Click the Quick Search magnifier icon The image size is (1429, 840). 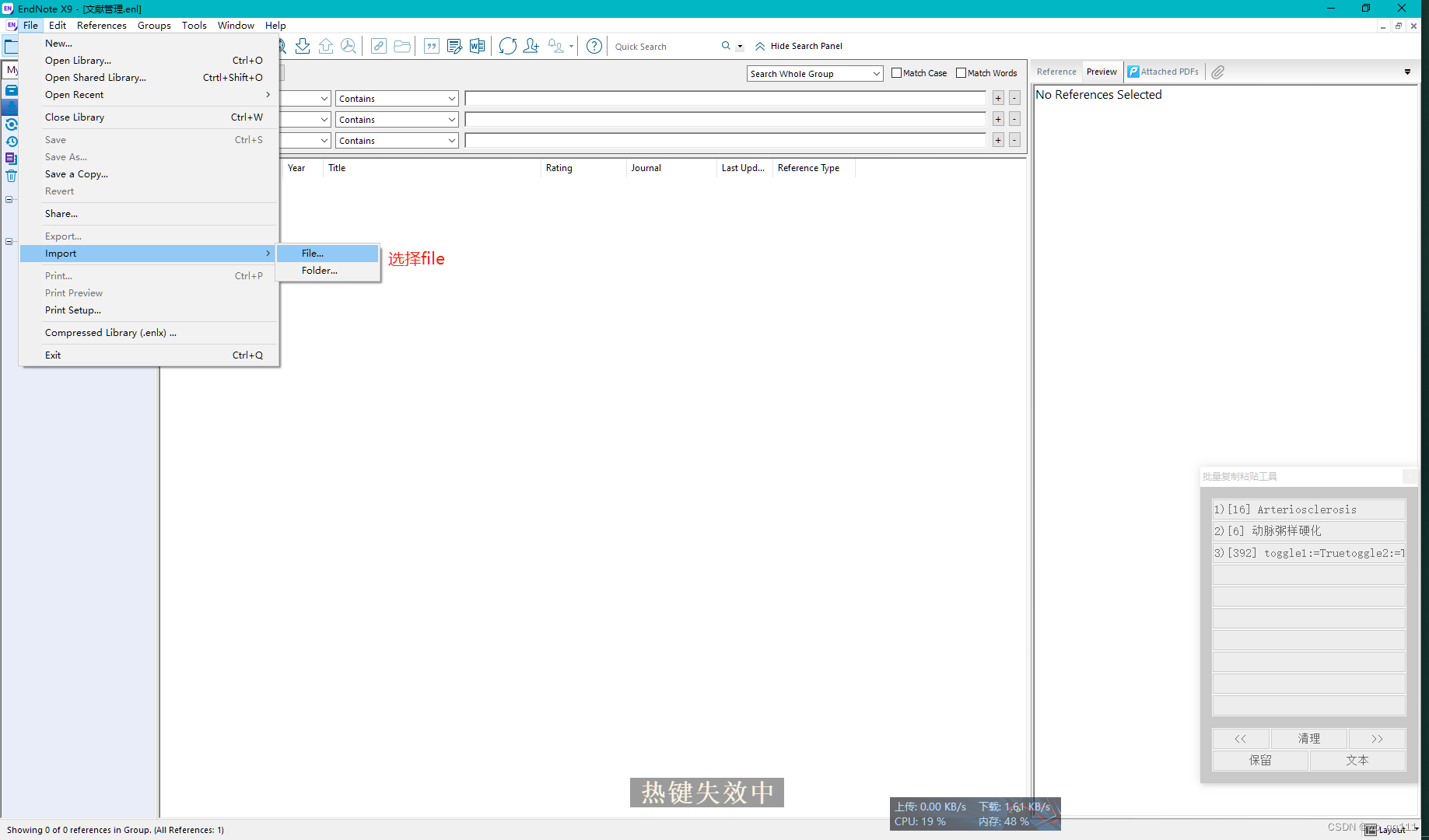[726, 46]
